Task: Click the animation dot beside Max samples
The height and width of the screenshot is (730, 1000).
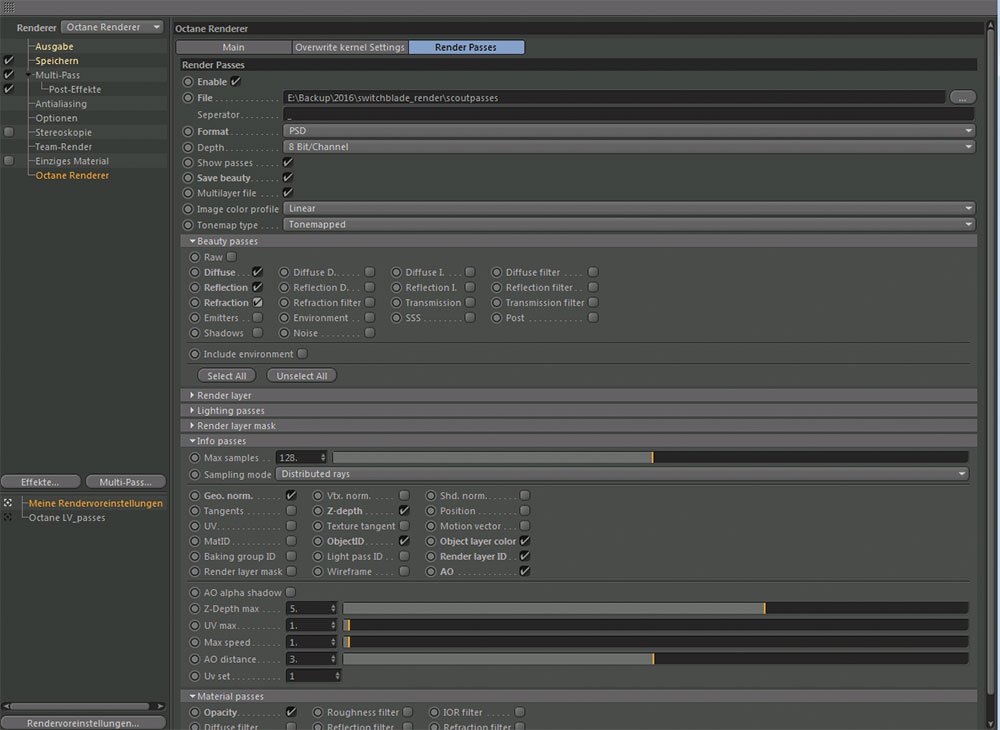Action: (195, 458)
